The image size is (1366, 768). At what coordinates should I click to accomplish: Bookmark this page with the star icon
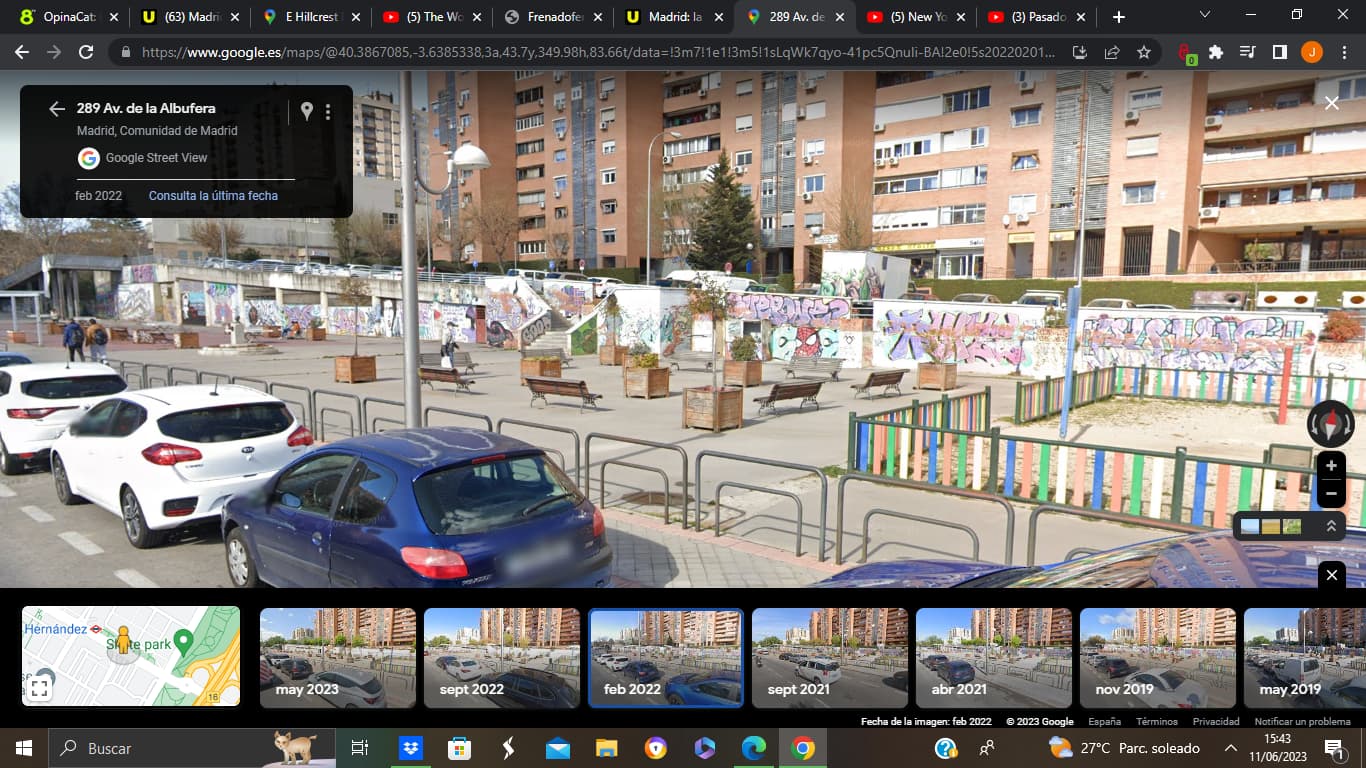[1144, 52]
